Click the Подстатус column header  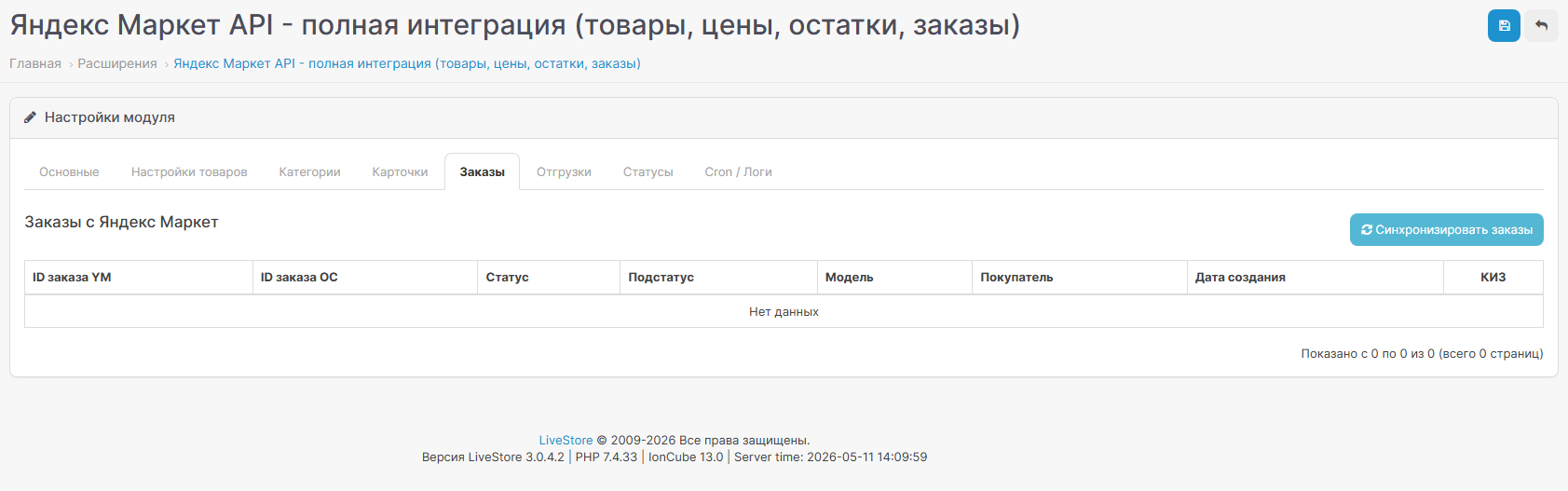[x=718, y=278]
